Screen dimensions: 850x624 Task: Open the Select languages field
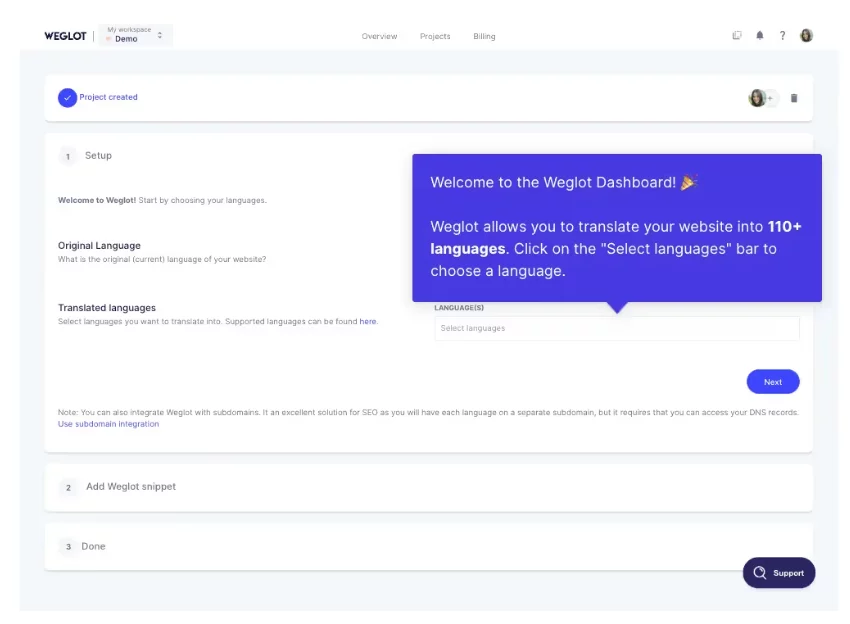(x=616, y=328)
